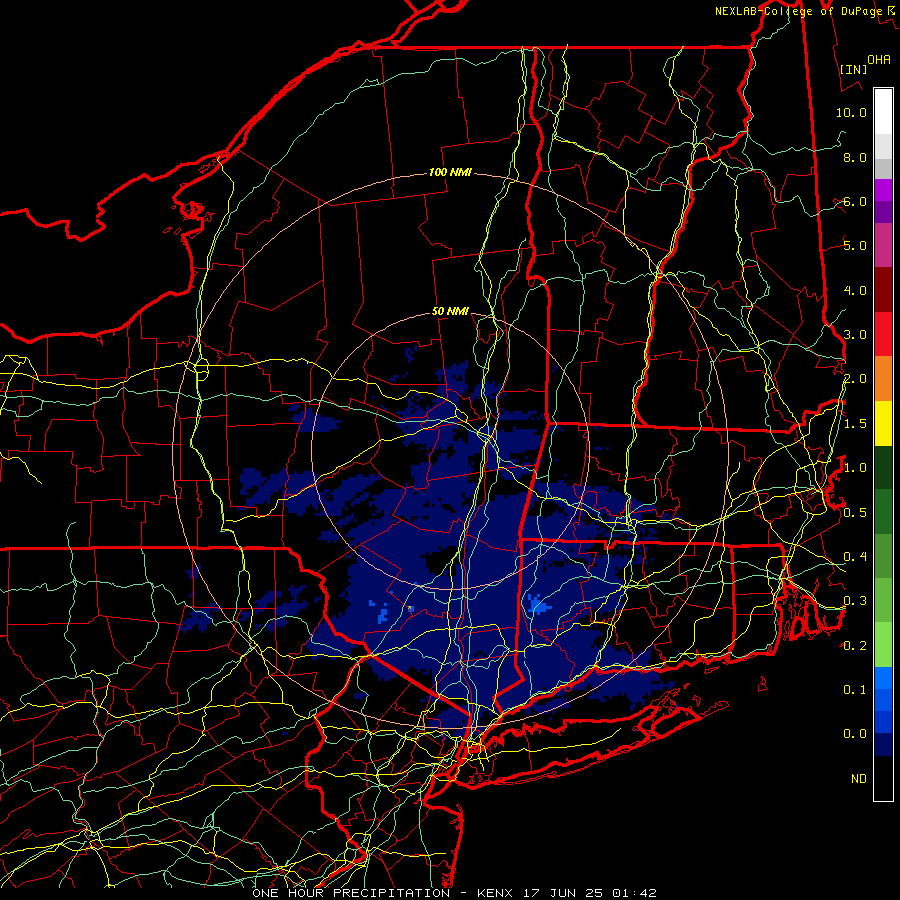Click the 0.1 legend value
The width and height of the screenshot is (900, 900).
point(855,690)
